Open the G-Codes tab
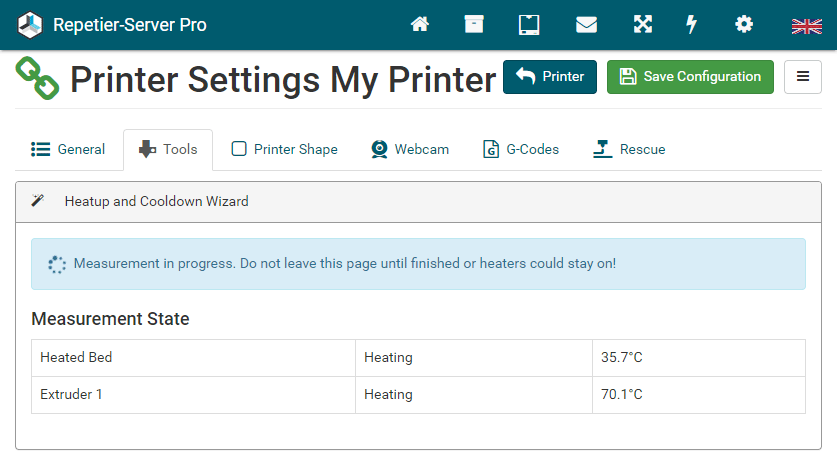This screenshot has width=837, height=451. pyautogui.click(x=521, y=150)
